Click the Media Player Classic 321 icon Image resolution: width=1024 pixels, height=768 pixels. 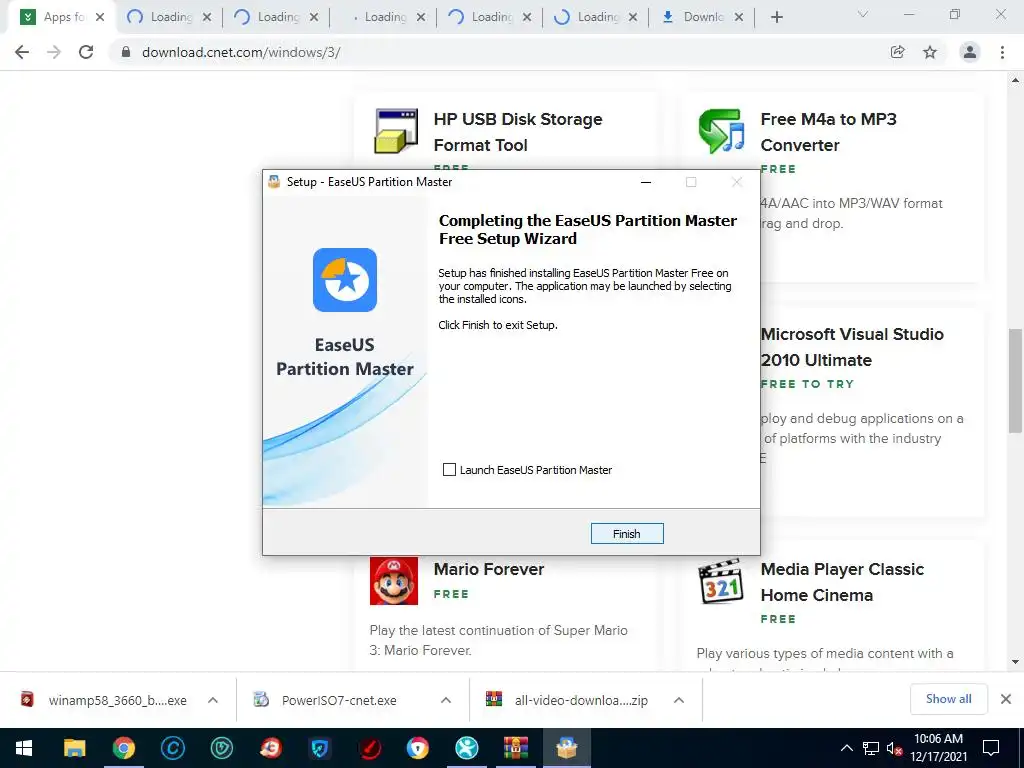[721, 581]
